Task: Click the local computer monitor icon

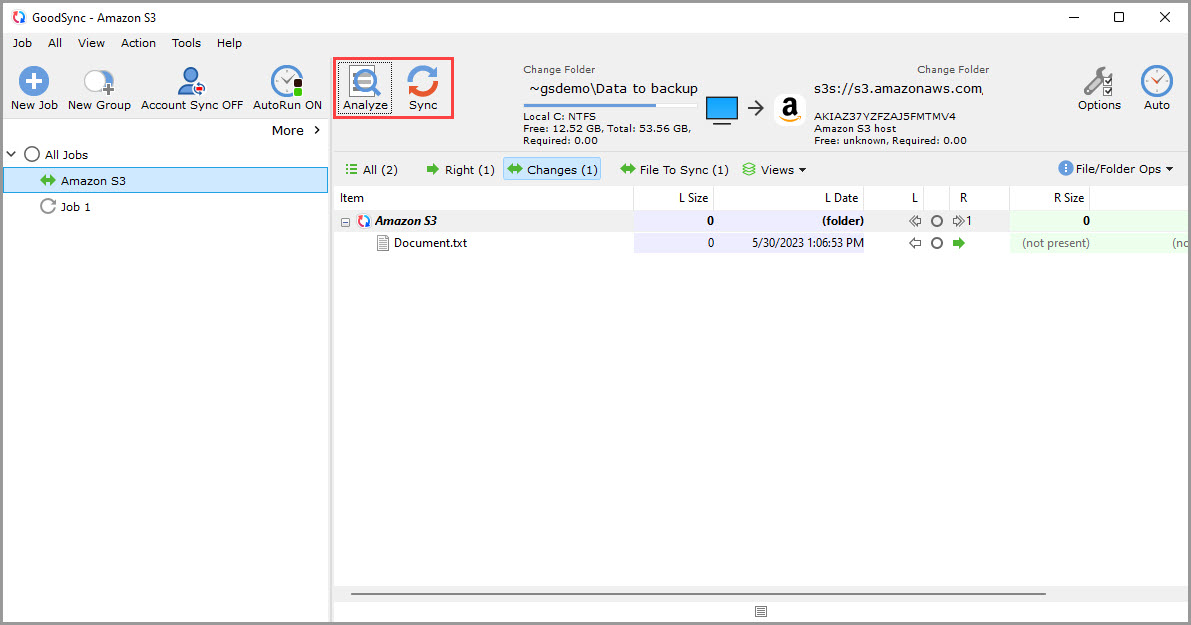Action: pyautogui.click(x=722, y=108)
